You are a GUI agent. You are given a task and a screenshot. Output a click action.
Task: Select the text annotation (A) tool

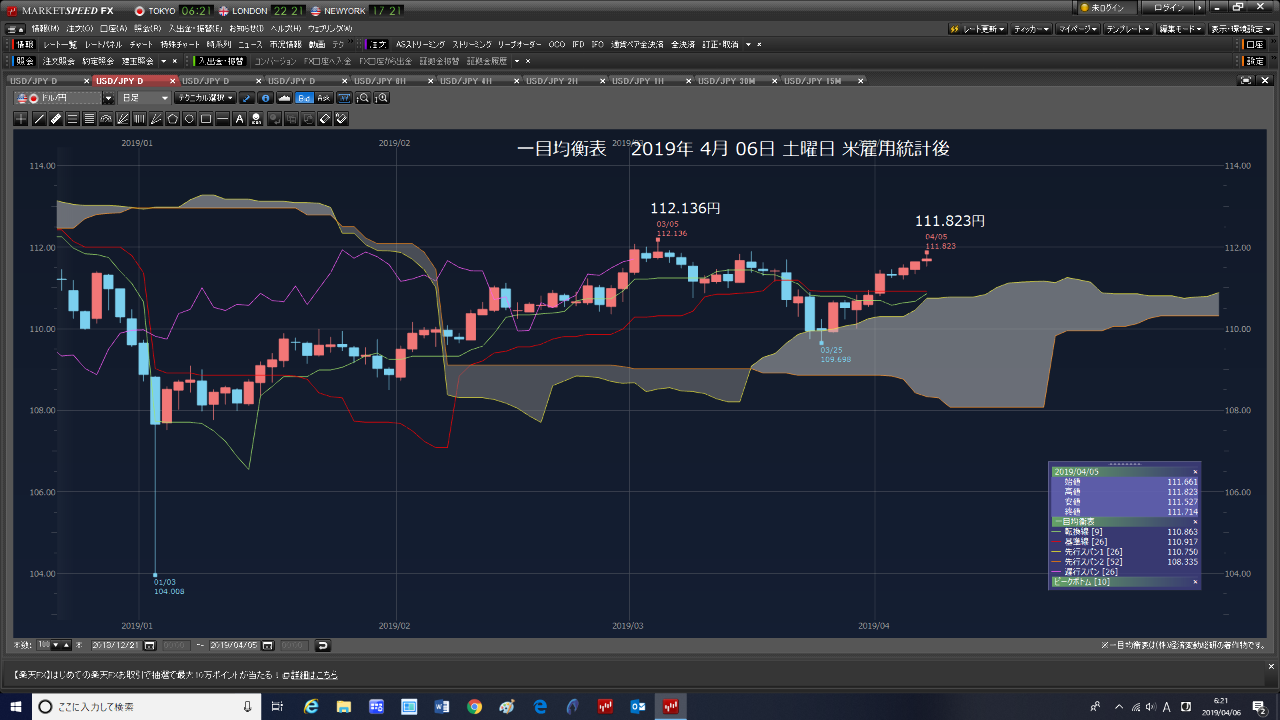(239, 118)
